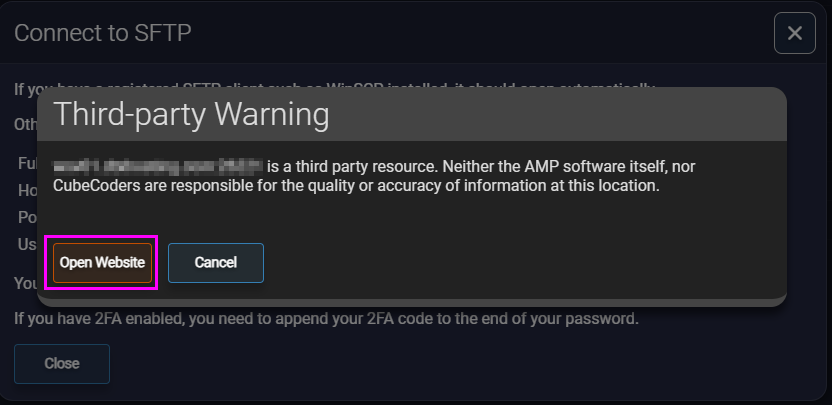Click the X icon on Connect to SFTP dialog
Image resolution: width=832 pixels, height=405 pixels.
click(x=795, y=33)
